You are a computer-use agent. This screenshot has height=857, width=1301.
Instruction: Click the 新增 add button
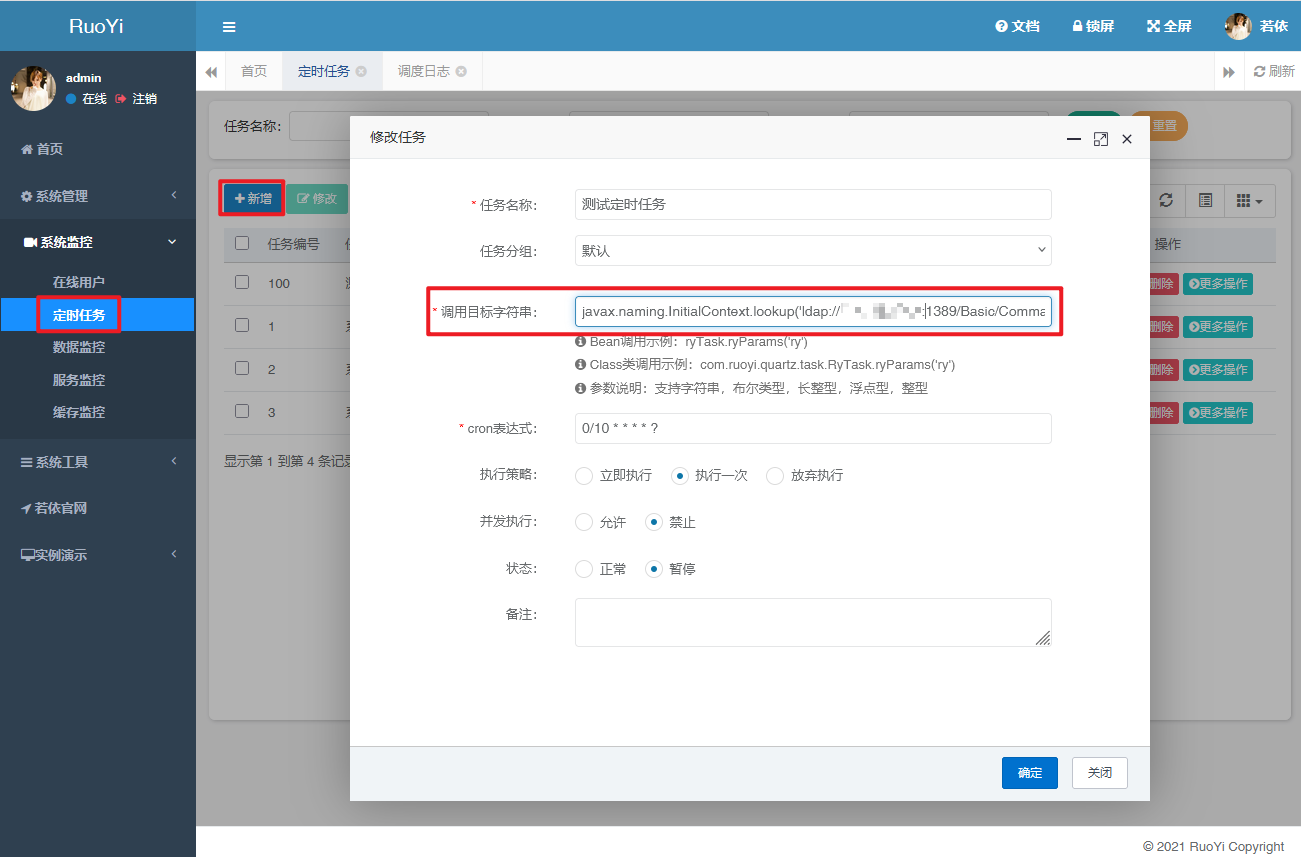[x=253, y=199]
